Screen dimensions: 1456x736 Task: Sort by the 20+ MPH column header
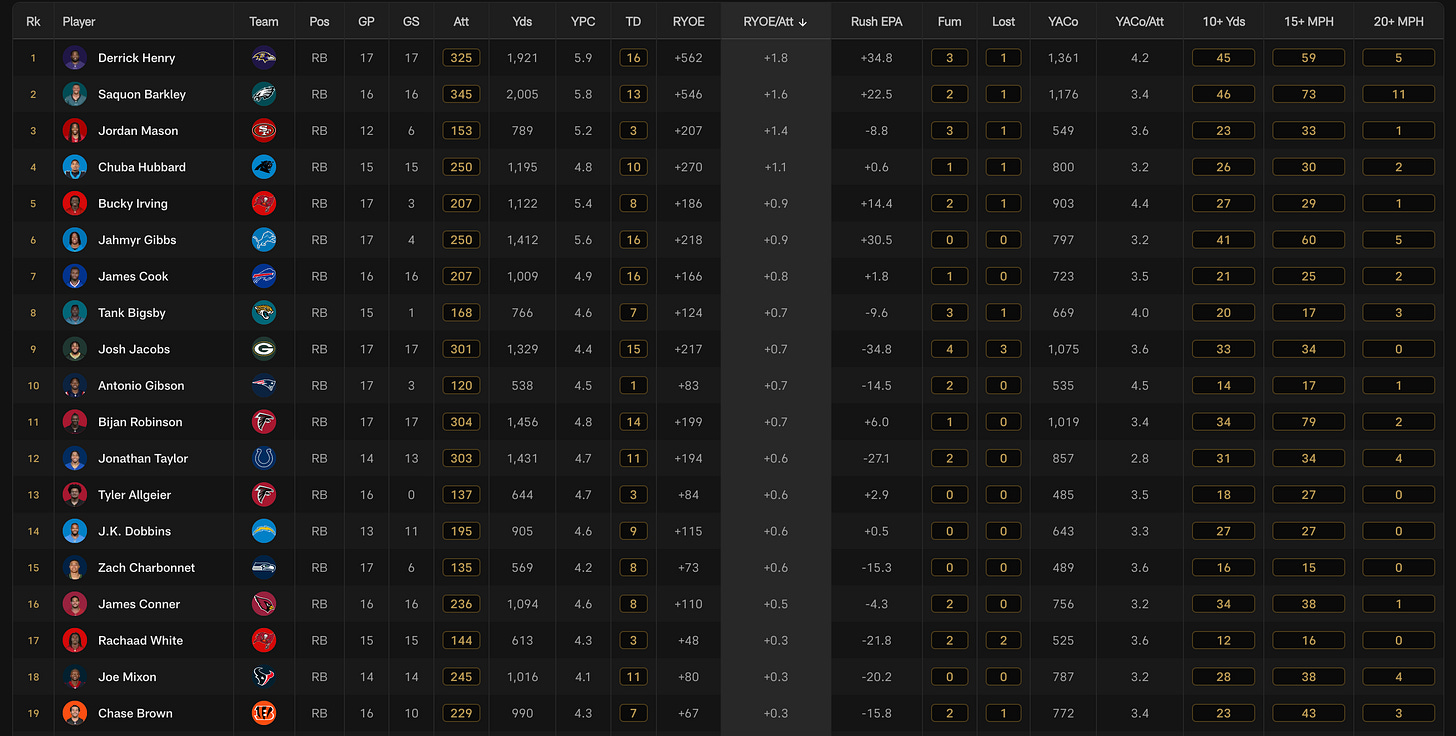1398,21
